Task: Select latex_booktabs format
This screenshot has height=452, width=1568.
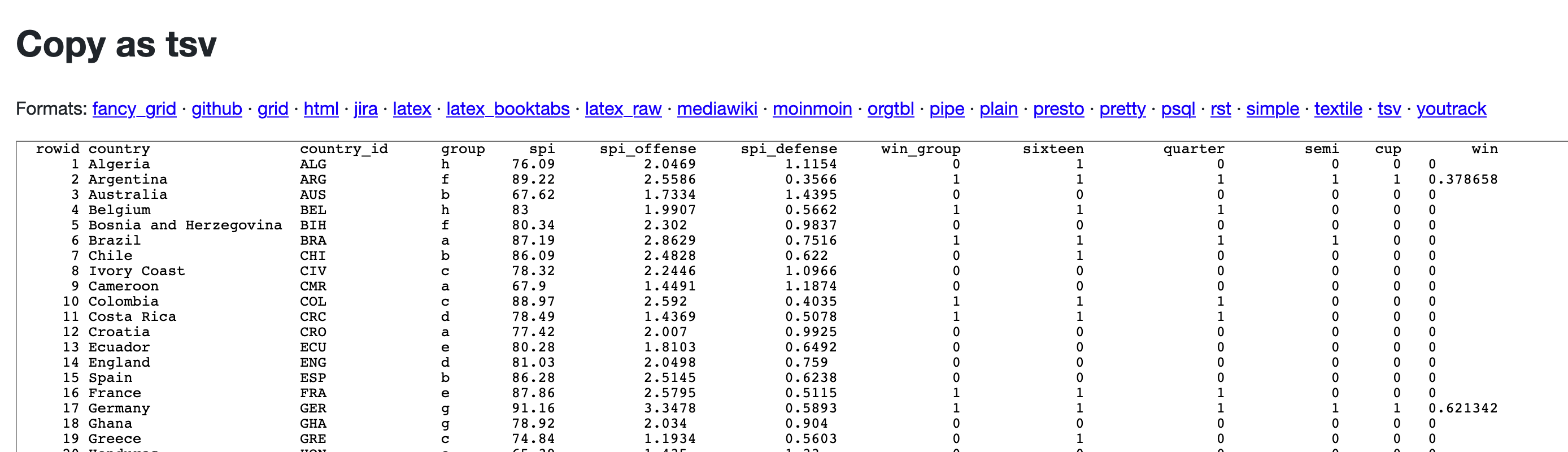Action: [x=508, y=108]
